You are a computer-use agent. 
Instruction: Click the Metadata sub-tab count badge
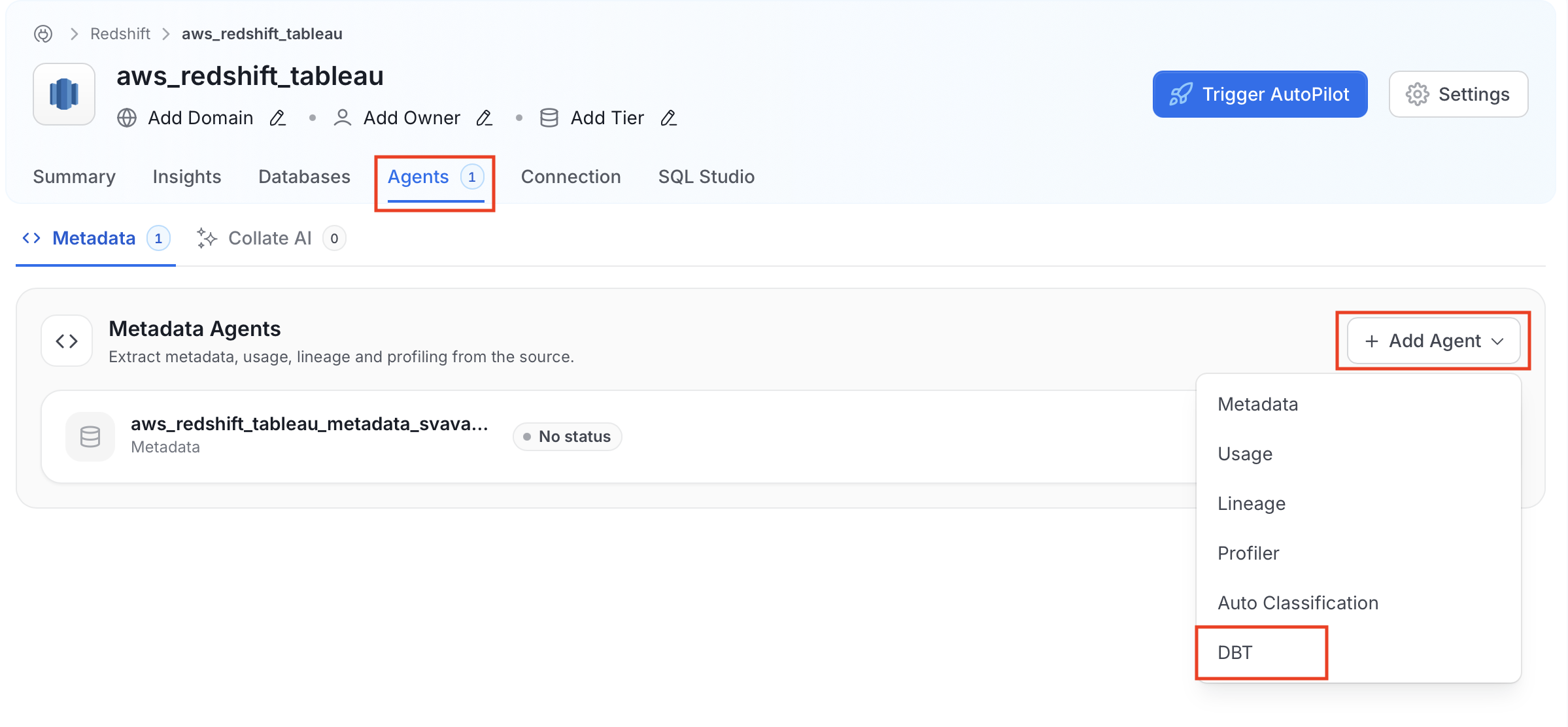click(x=158, y=239)
